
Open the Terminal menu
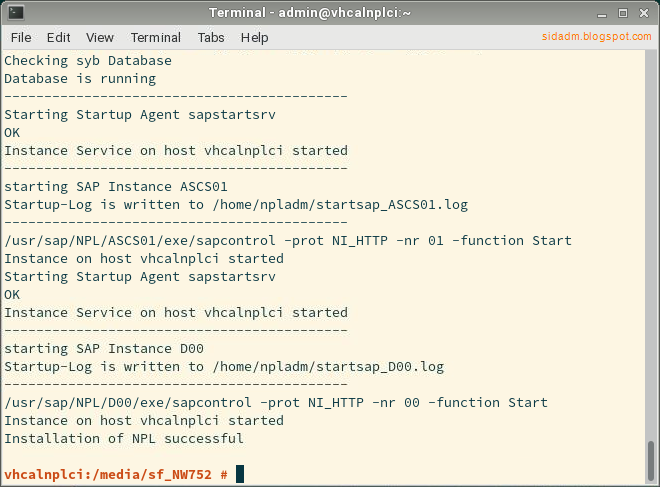click(x=156, y=37)
